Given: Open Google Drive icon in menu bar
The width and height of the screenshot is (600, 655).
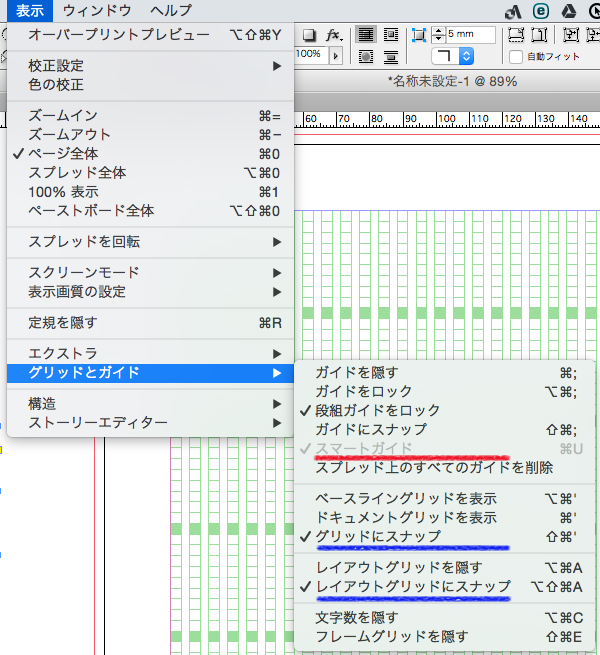Looking at the screenshot, I should (568, 11).
